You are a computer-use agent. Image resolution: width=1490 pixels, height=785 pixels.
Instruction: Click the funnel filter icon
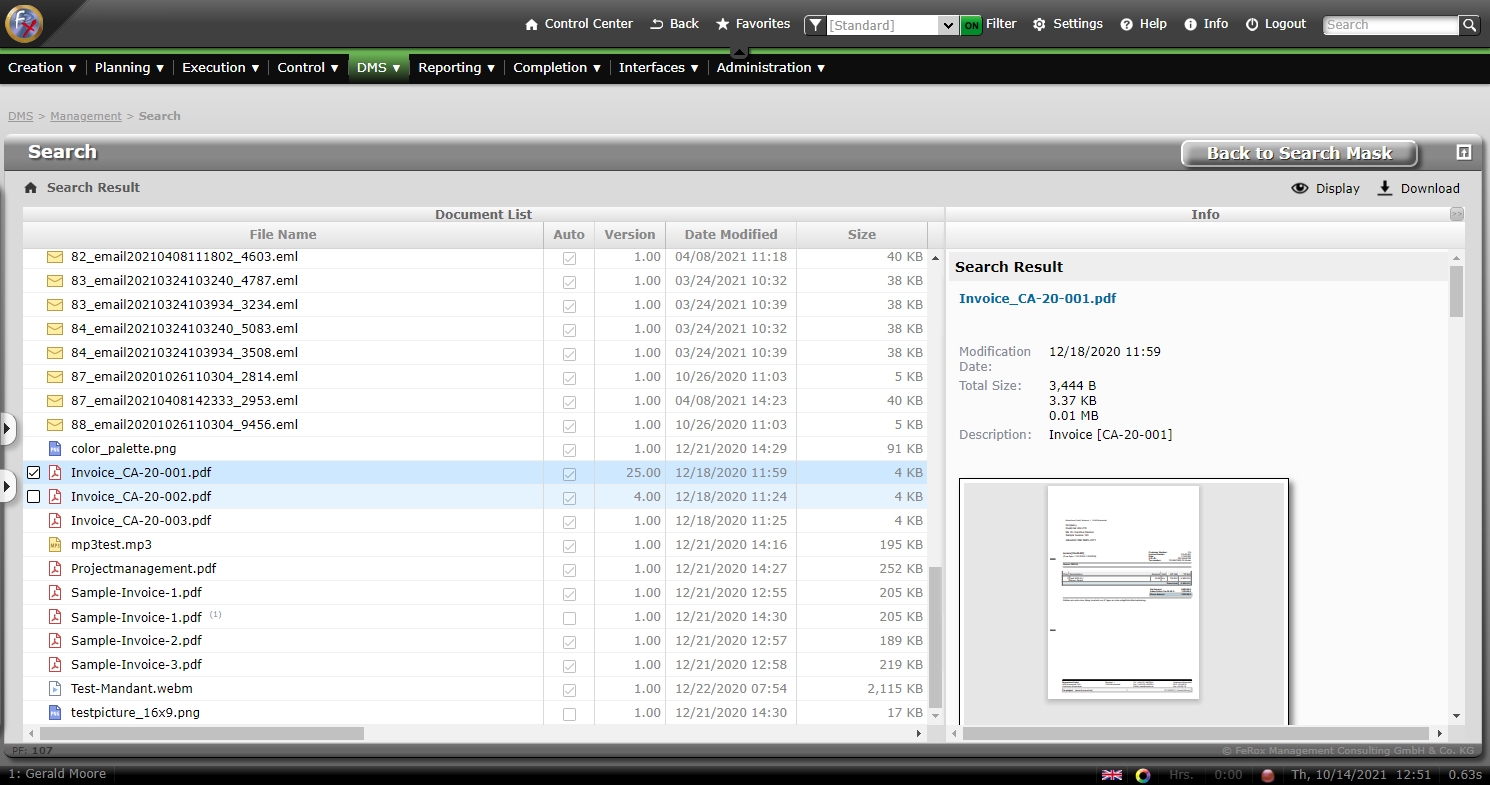[x=816, y=25]
